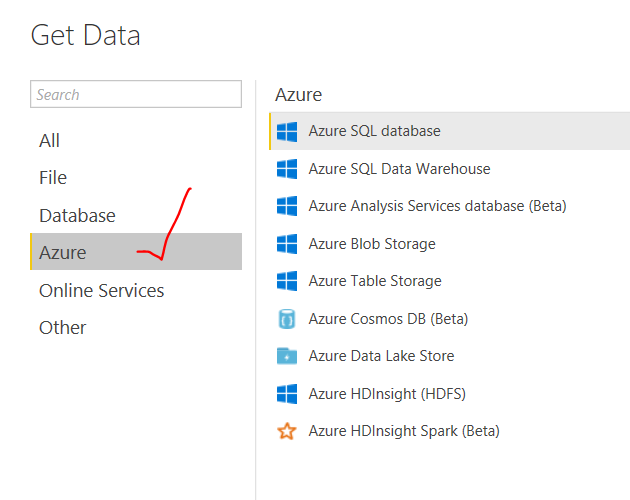630x500 pixels.
Task: Click the Azure Data Lake Store folder icon
Action: coord(287,356)
